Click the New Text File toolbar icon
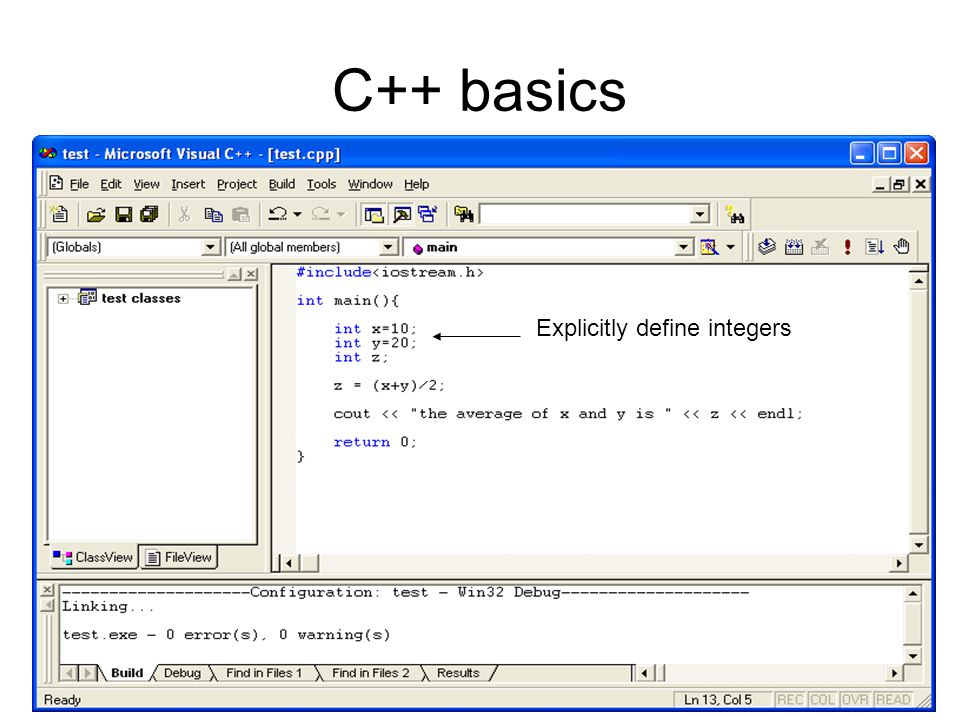This screenshot has width=960, height=720. pyautogui.click(x=59, y=214)
